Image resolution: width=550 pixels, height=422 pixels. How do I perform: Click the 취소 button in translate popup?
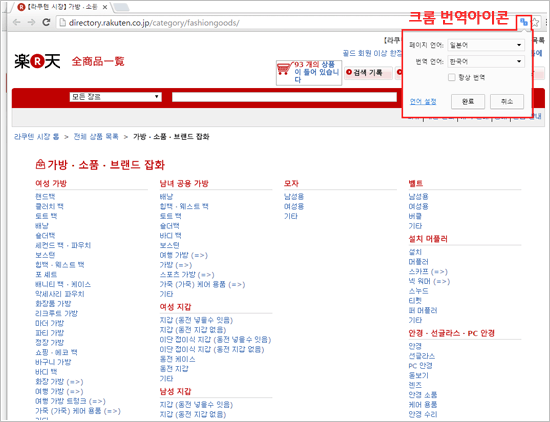(507, 101)
